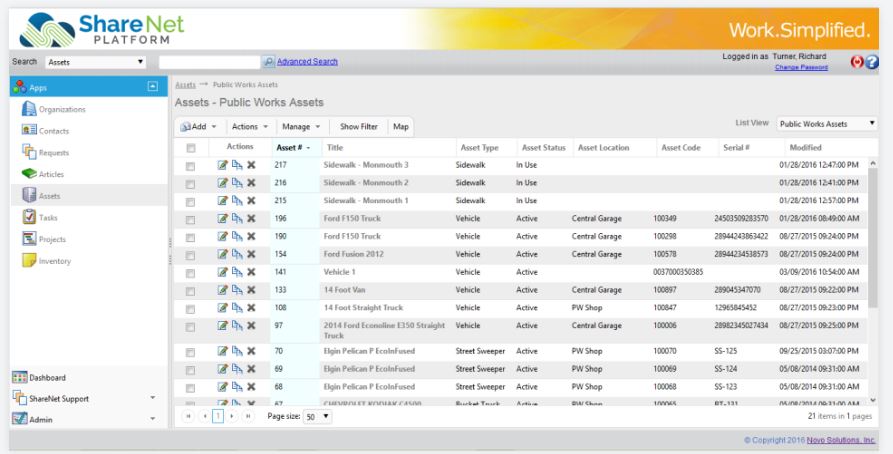Image resolution: width=893 pixels, height=454 pixels.
Task: Edit asset 196 Ford F150 Truck
Action: [x=223, y=219]
